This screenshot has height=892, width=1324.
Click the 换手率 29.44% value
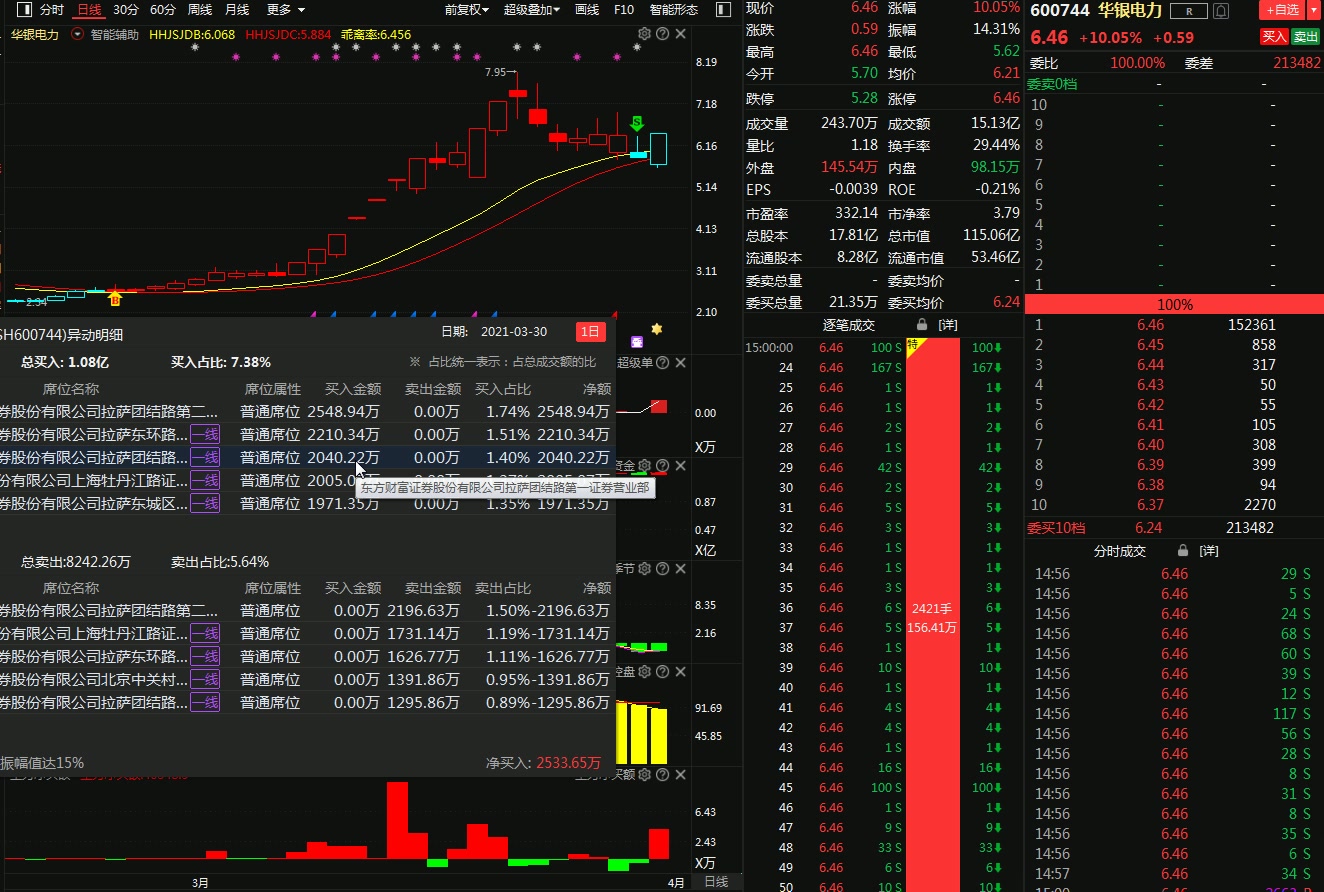tap(996, 146)
